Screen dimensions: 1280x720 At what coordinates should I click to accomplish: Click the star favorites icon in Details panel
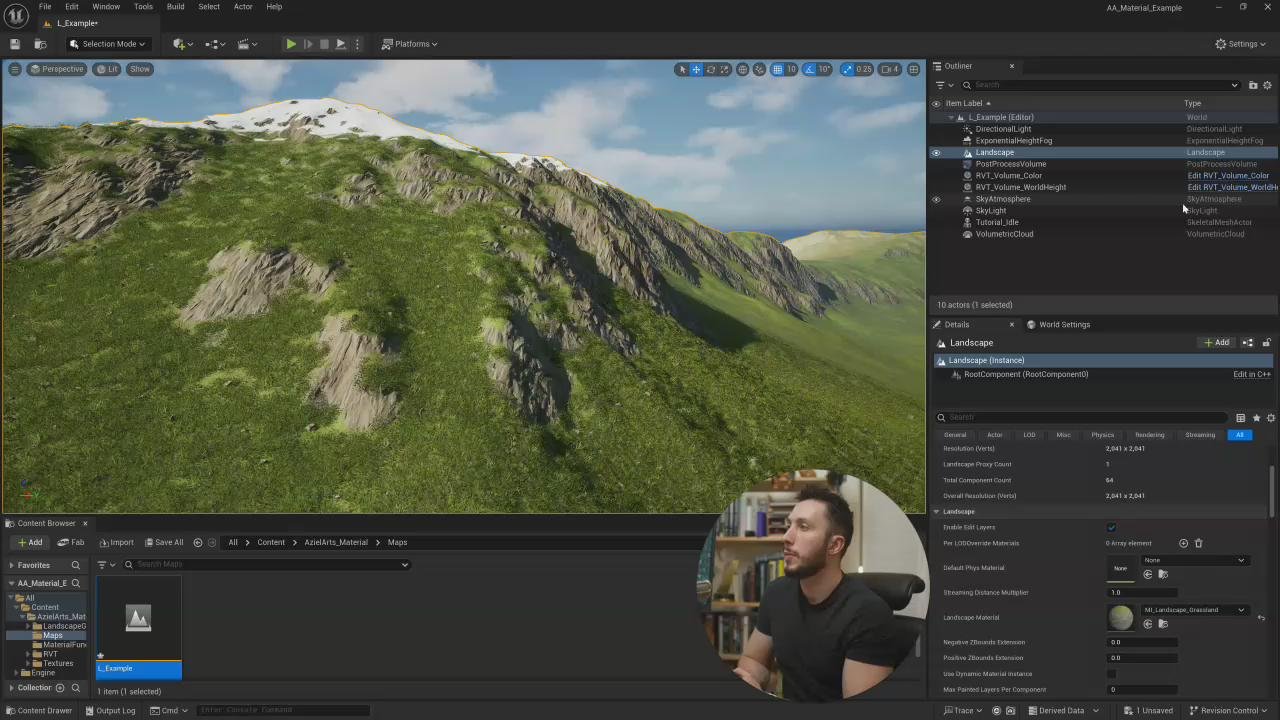[1256, 418]
